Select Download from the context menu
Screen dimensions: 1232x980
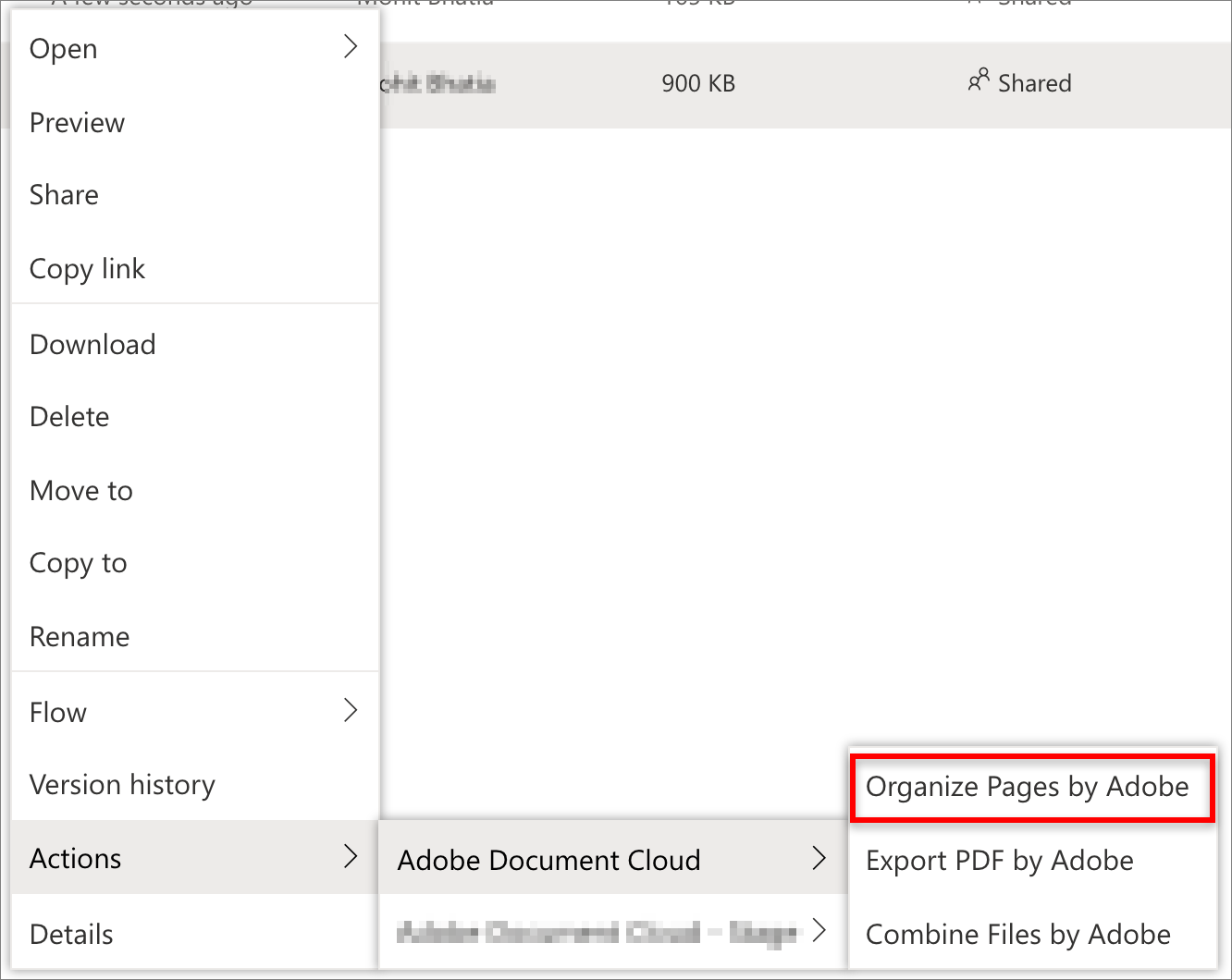[x=92, y=344]
